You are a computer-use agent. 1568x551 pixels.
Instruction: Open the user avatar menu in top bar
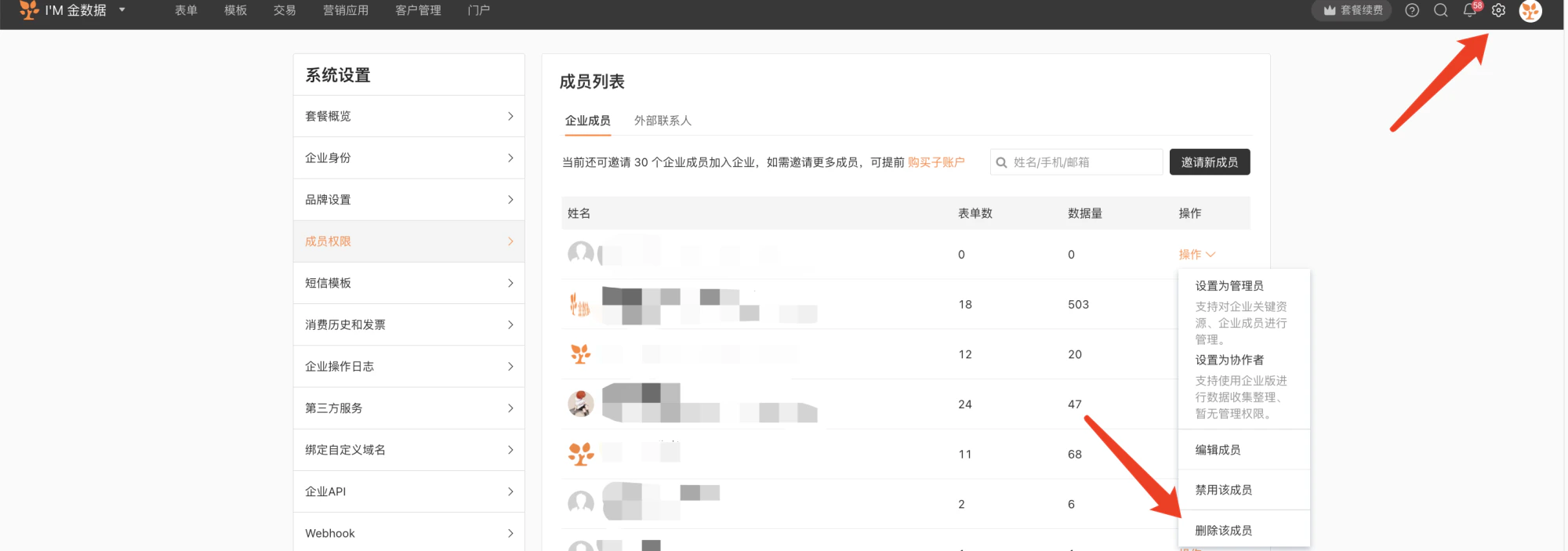pyautogui.click(x=1530, y=11)
